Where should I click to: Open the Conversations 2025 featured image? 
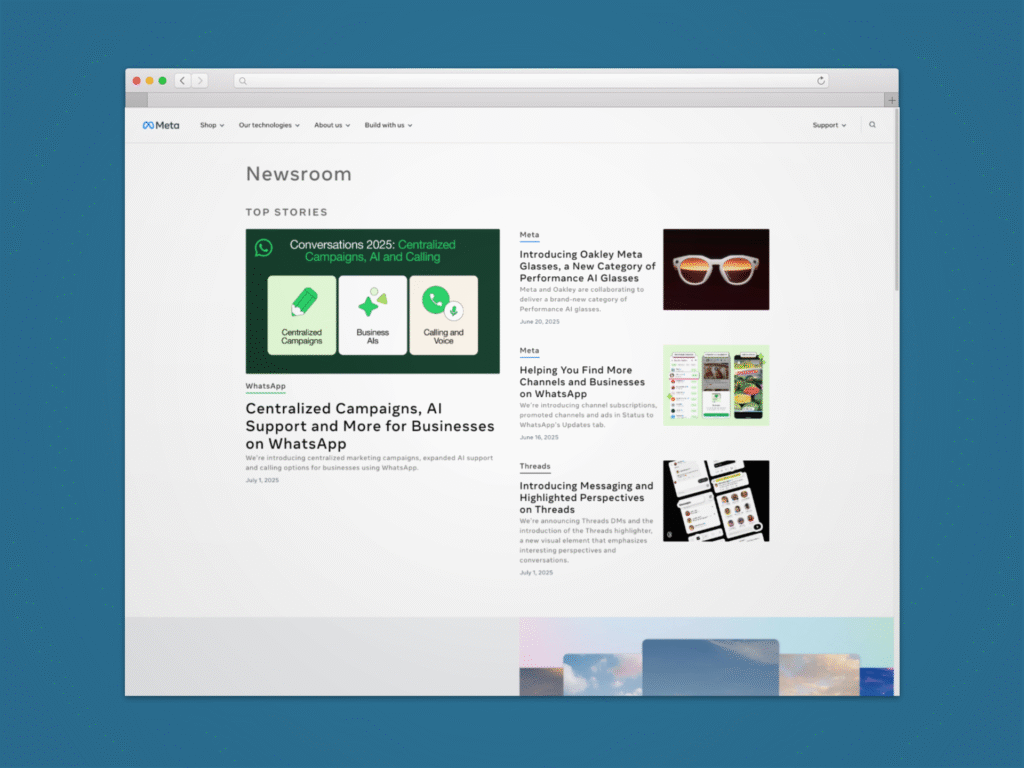(x=373, y=301)
